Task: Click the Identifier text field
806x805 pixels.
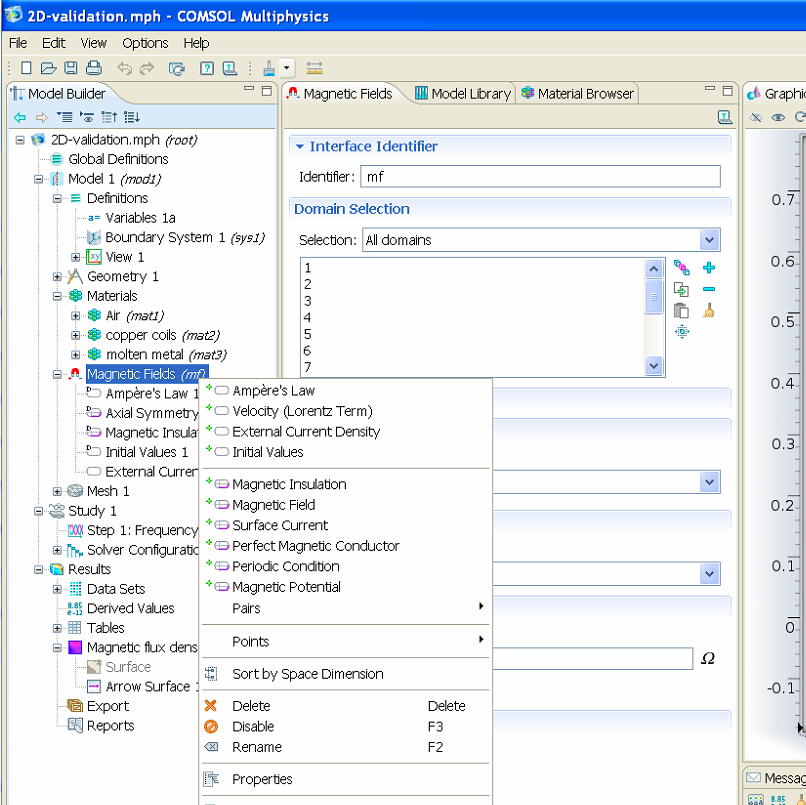Action: coord(540,177)
